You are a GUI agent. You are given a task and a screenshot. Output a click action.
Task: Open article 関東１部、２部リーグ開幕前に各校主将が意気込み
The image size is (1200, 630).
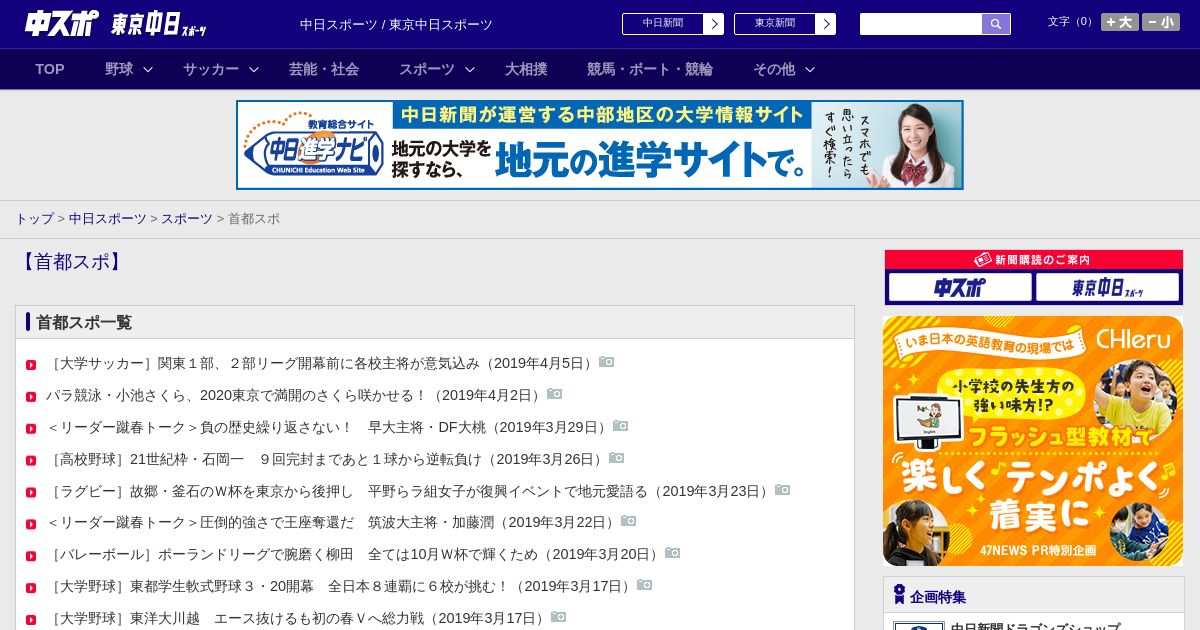[322, 363]
